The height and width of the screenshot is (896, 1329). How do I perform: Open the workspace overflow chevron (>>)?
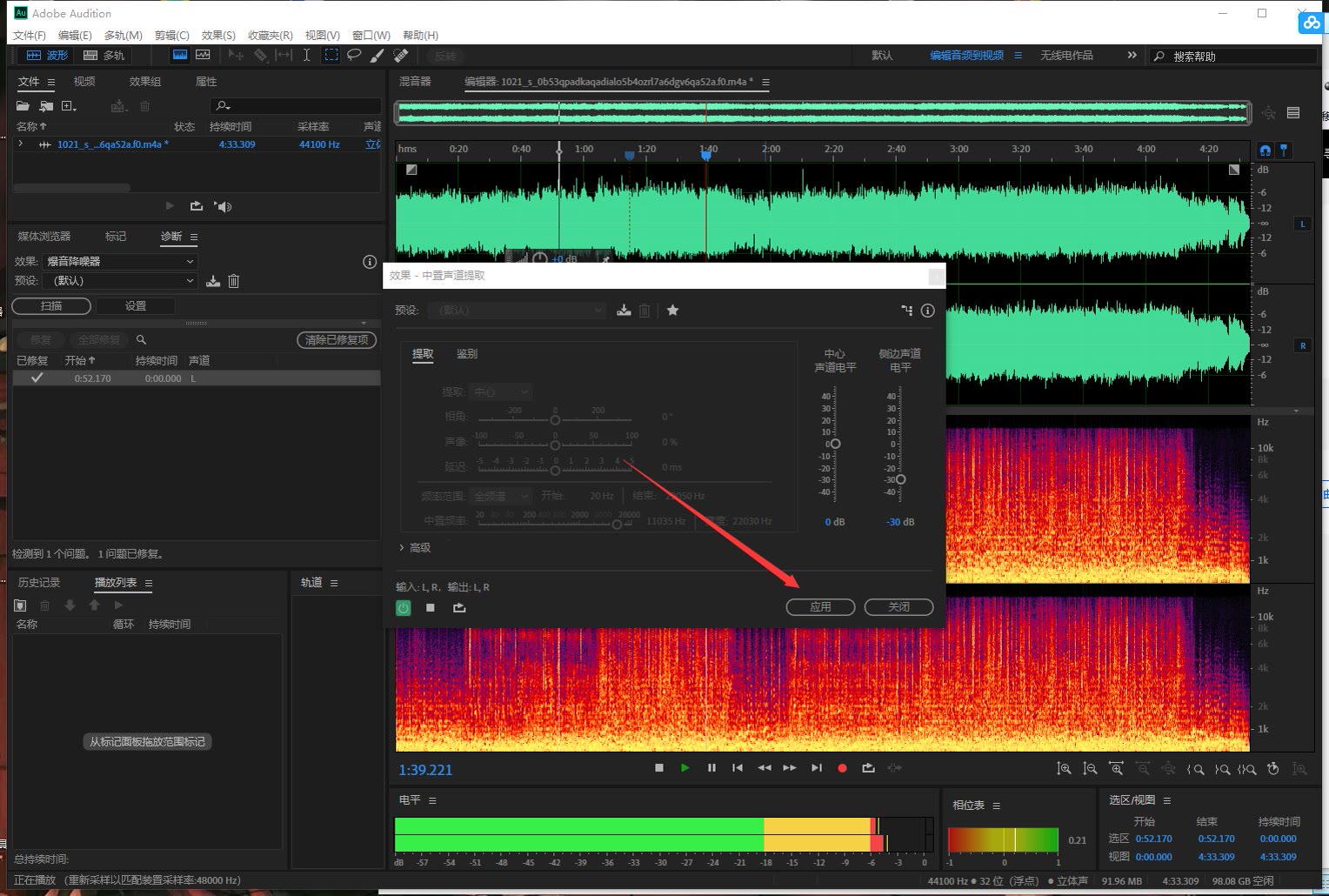1132,55
